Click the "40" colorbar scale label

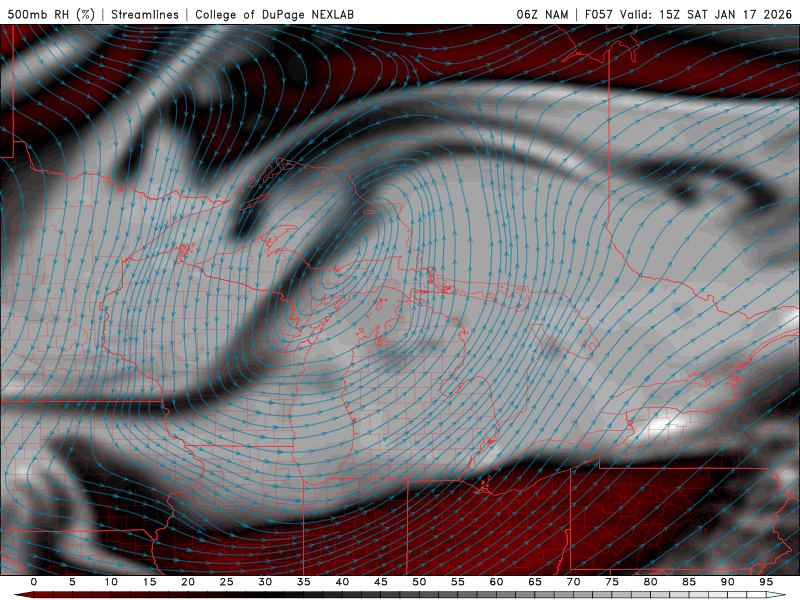[342, 582]
